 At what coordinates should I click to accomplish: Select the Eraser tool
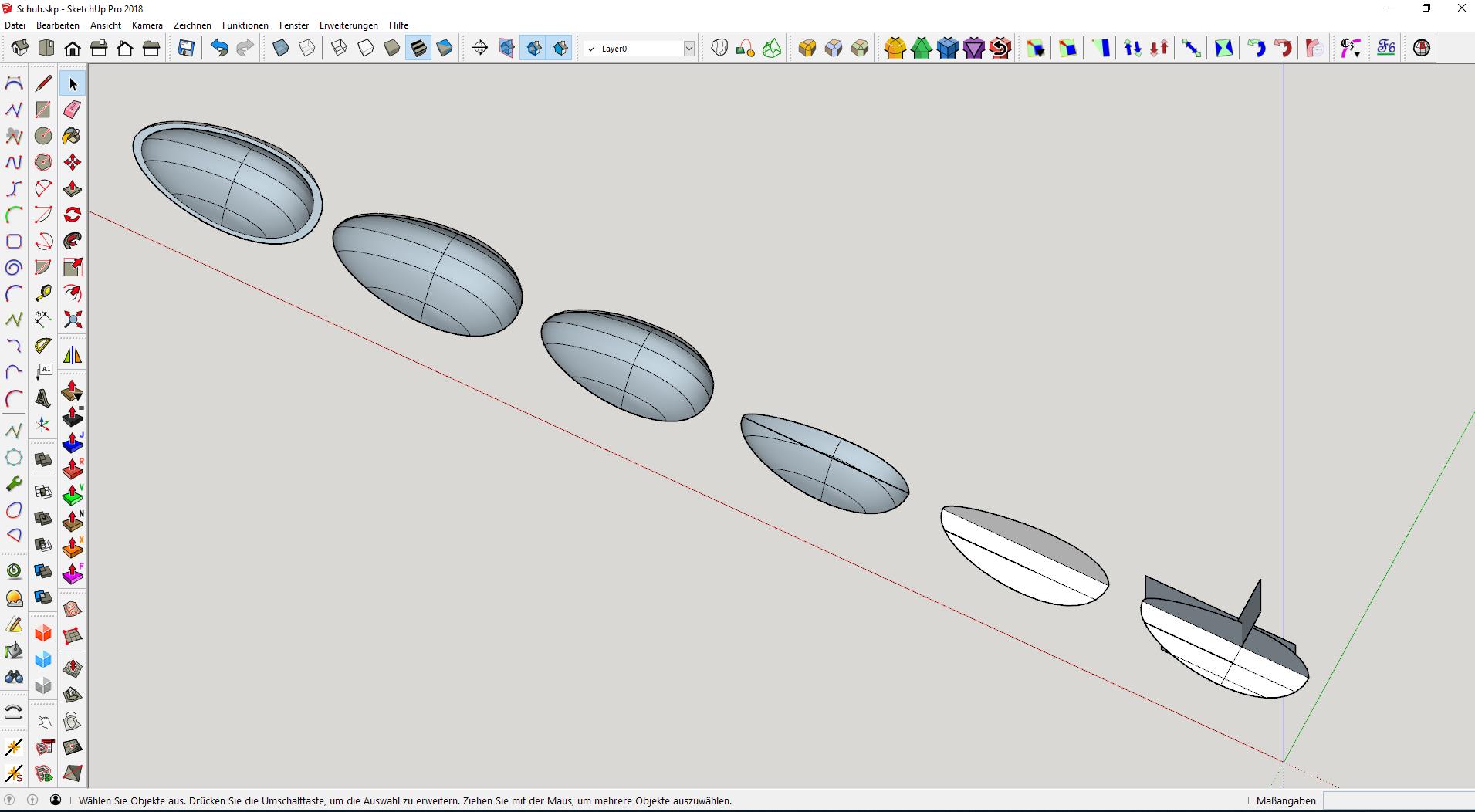(x=73, y=110)
